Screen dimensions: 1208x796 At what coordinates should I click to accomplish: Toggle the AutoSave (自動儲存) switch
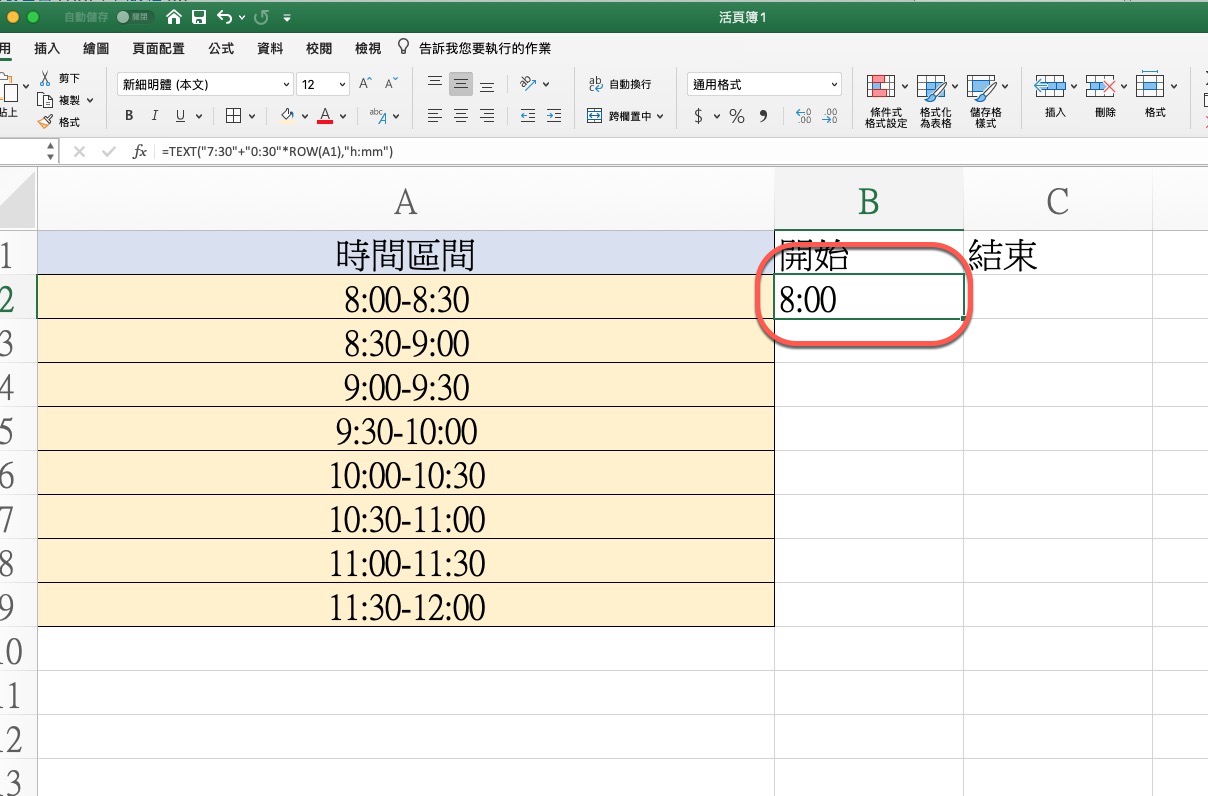pyautogui.click(x=129, y=18)
